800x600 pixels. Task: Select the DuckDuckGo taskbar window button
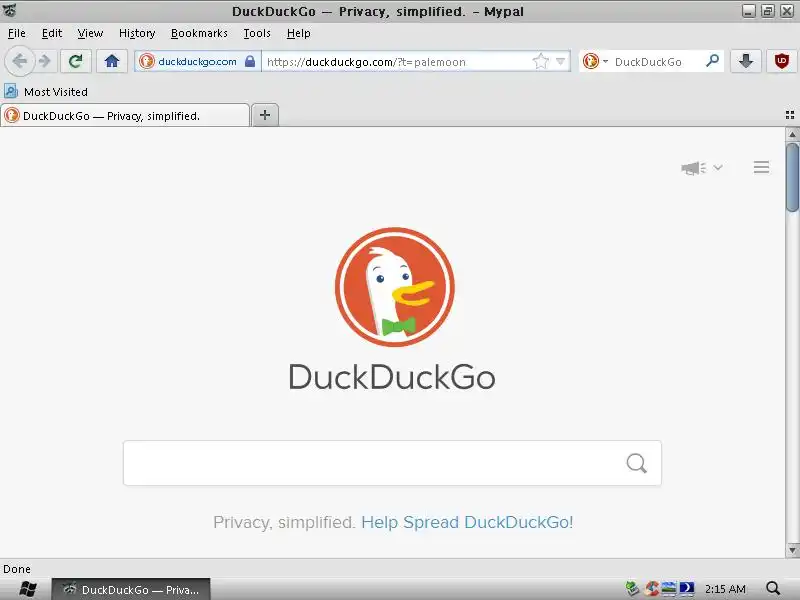[131, 589]
